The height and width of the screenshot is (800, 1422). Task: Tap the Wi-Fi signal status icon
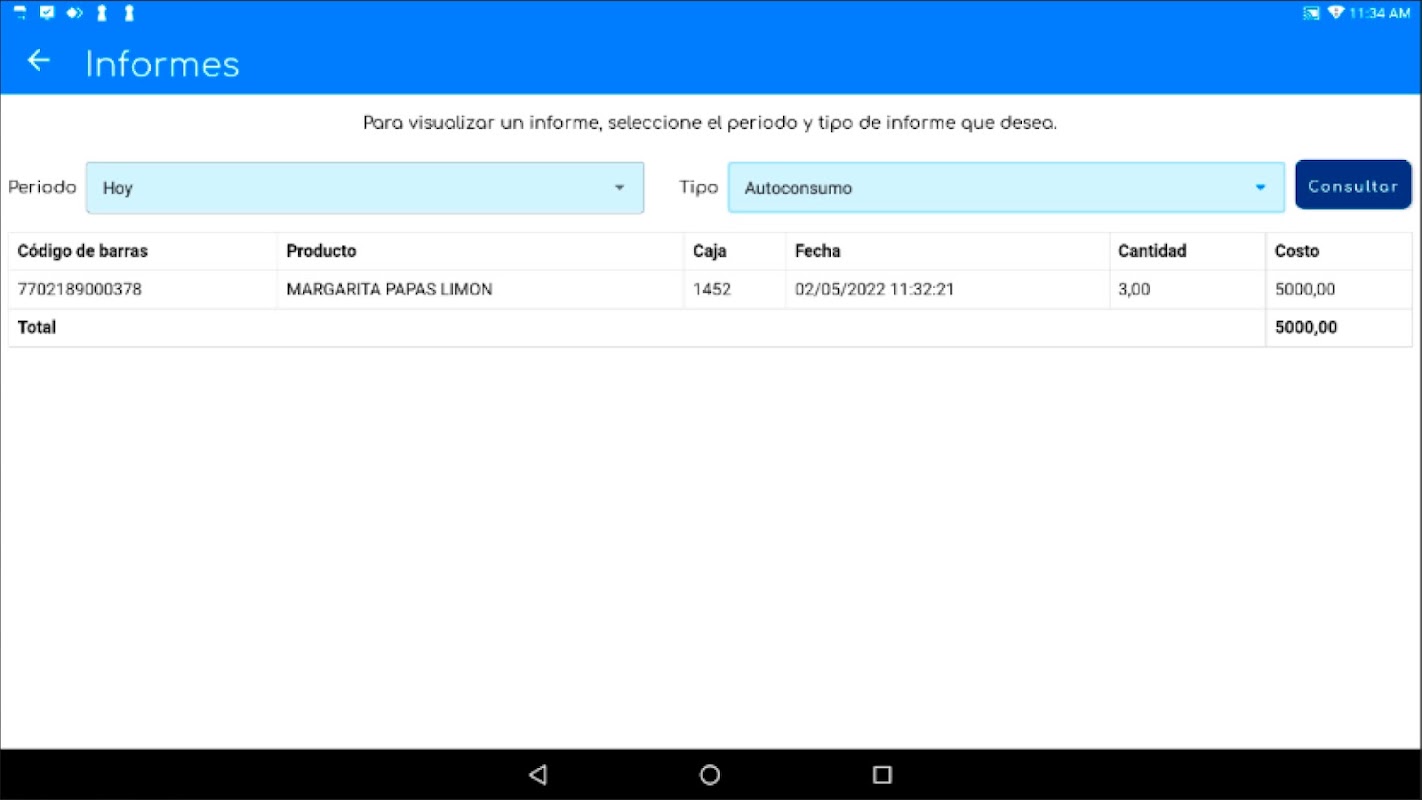point(1335,13)
